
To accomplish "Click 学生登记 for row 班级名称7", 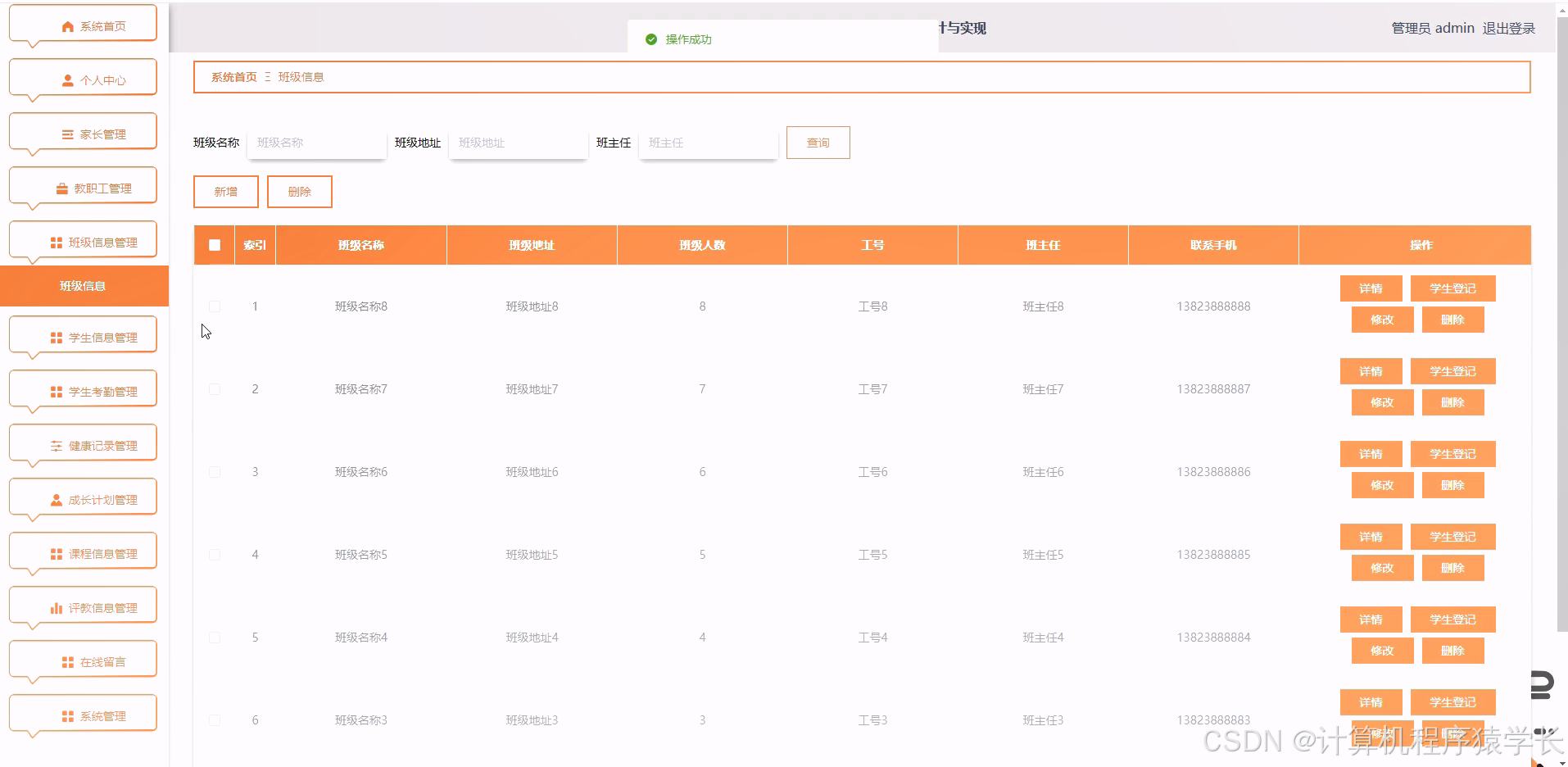I will click(x=1452, y=371).
